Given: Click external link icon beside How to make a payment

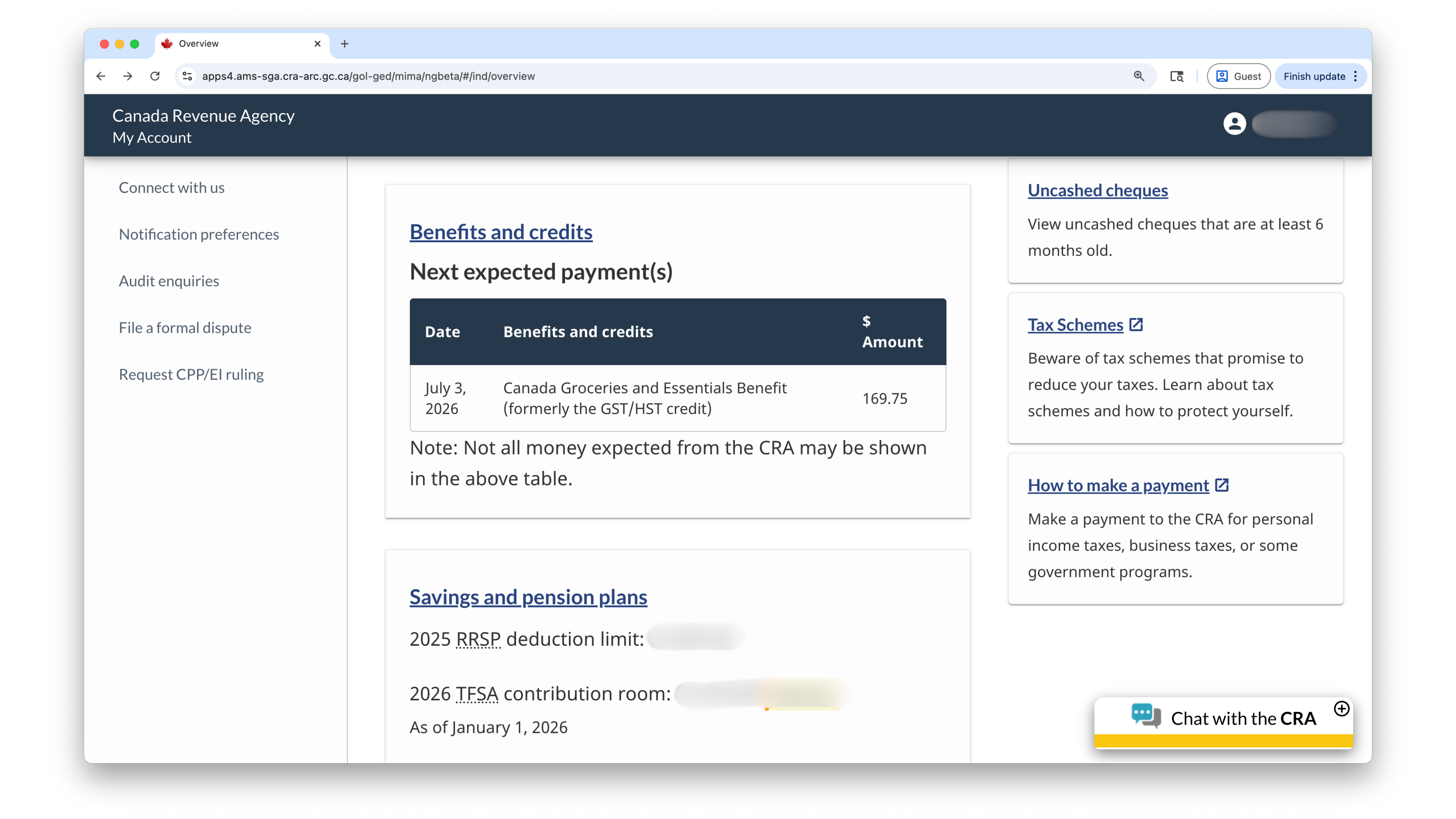Looking at the screenshot, I should pos(1222,485).
